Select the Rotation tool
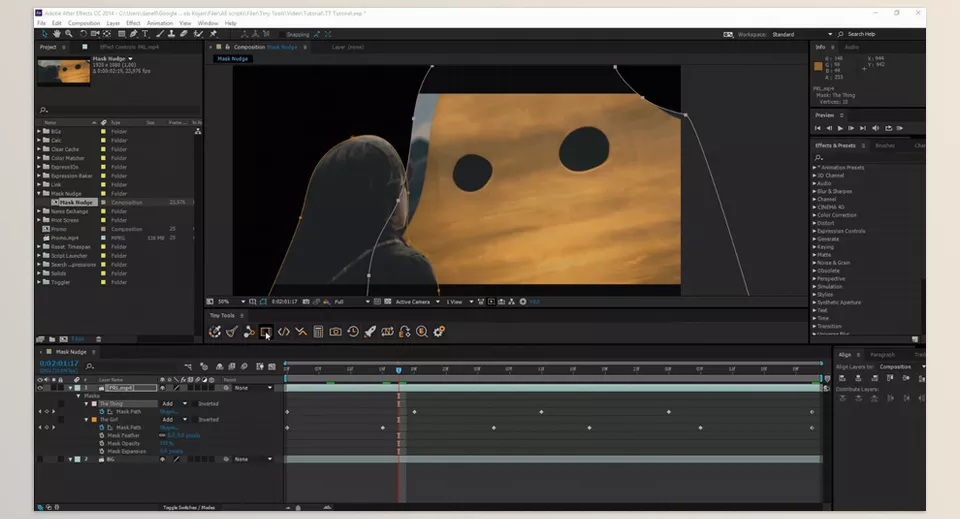 coord(83,34)
